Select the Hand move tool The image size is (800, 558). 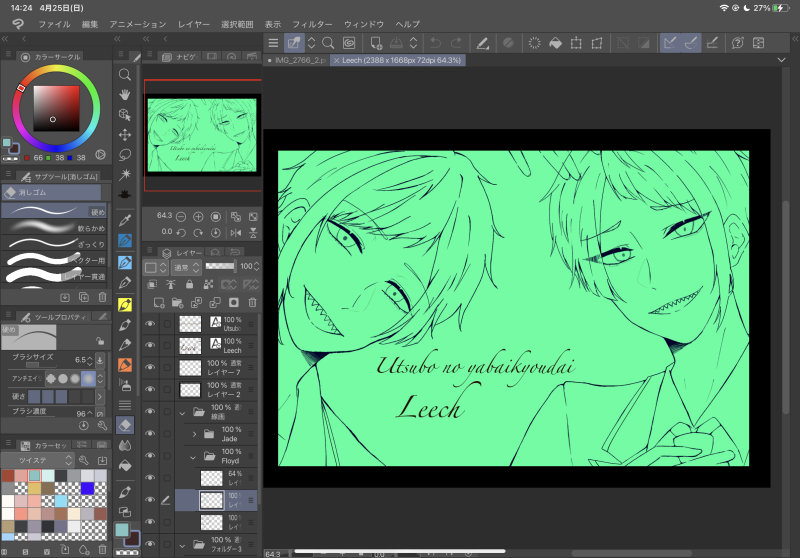pos(124,94)
